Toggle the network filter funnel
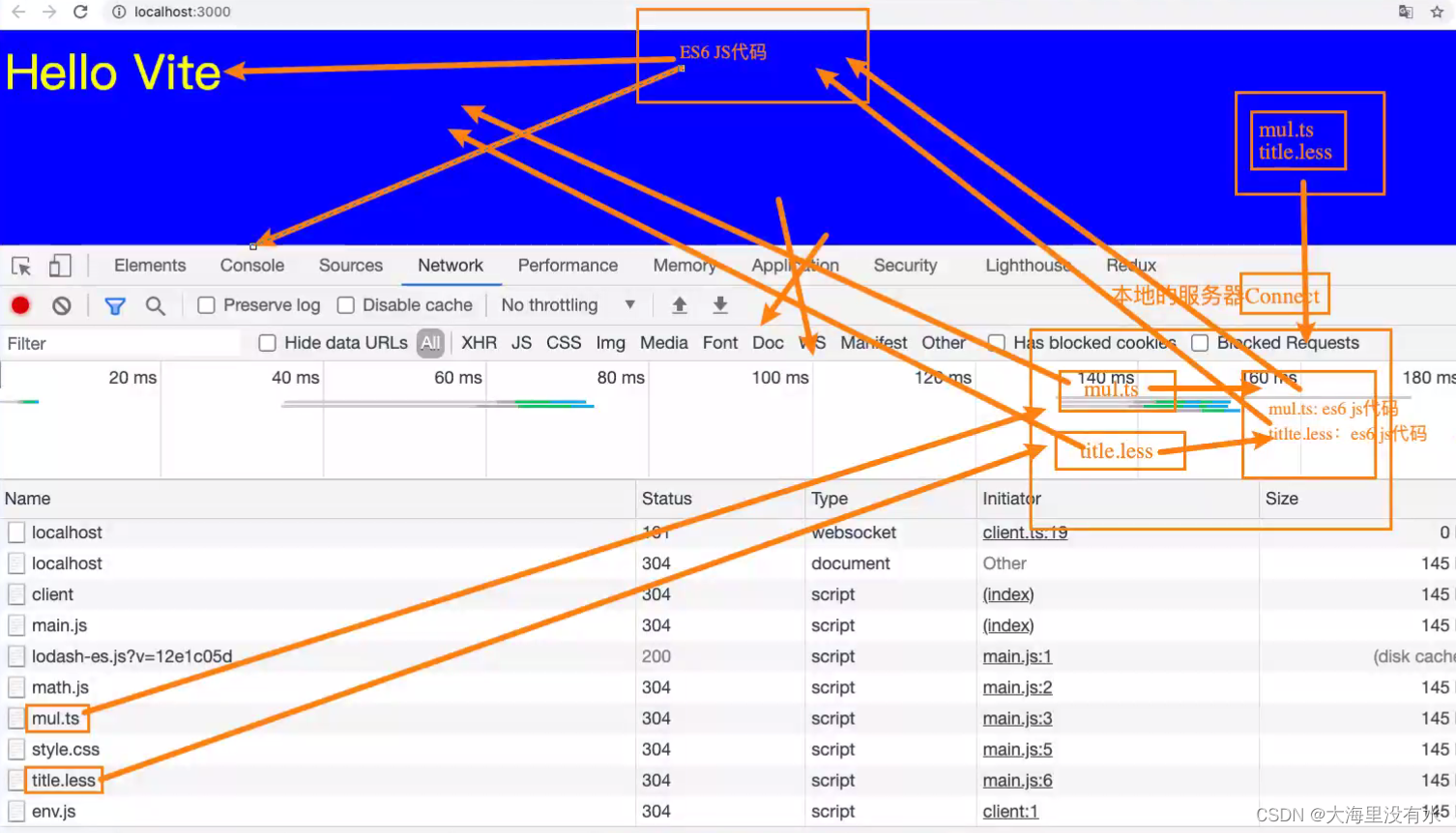The height and width of the screenshot is (833, 1456). click(115, 306)
